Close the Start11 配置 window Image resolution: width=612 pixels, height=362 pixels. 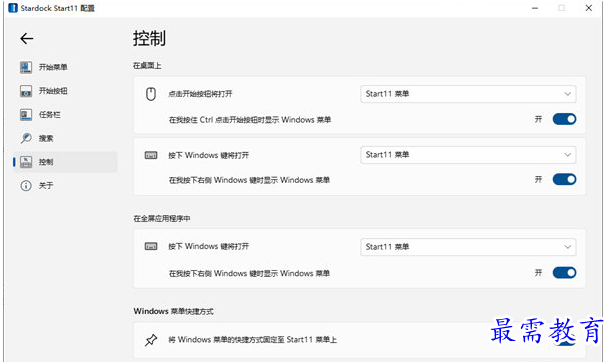(x=589, y=8)
